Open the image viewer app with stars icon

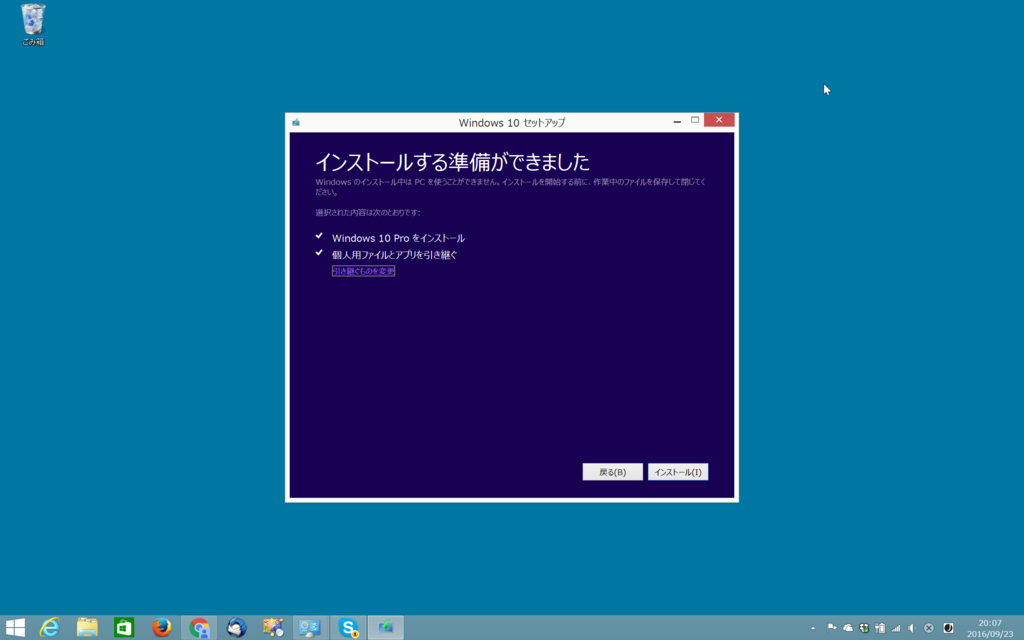coord(273,628)
